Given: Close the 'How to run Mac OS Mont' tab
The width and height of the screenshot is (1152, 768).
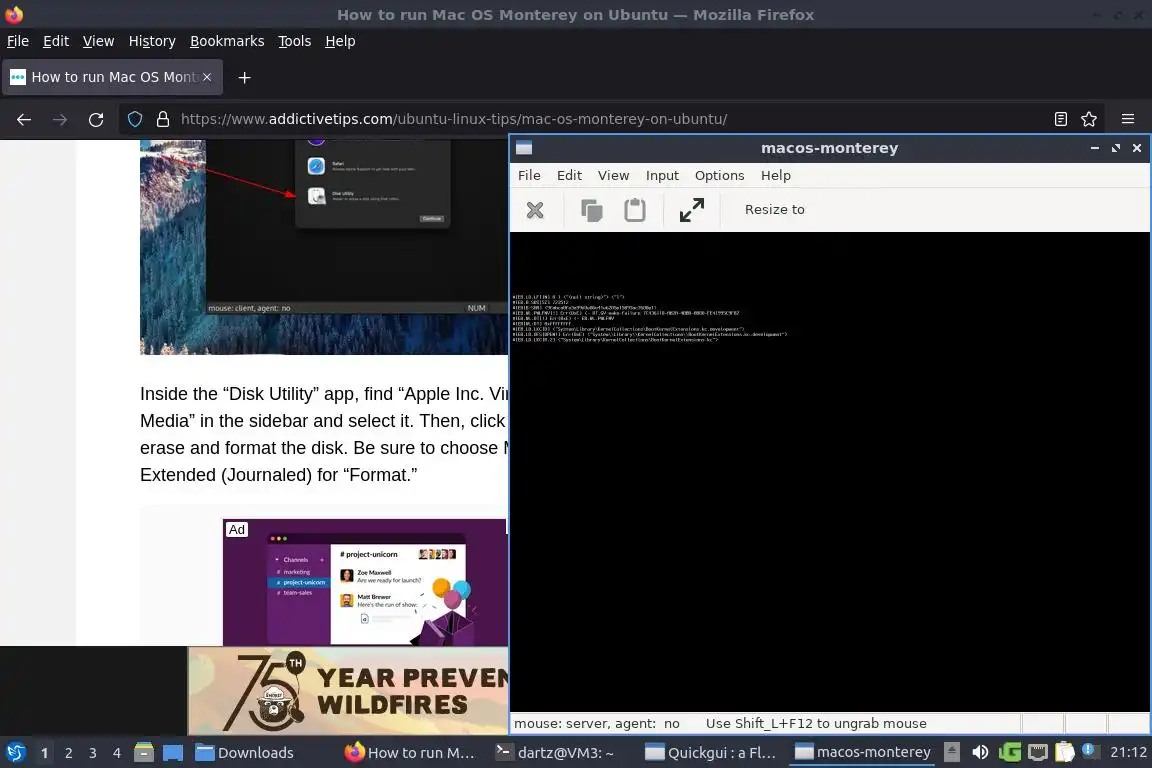Looking at the screenshot, I should tap(207, 77).
